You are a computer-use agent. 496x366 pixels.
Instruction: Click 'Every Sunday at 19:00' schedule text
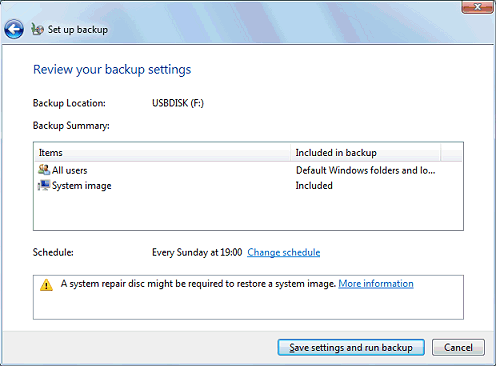[197, 252]
